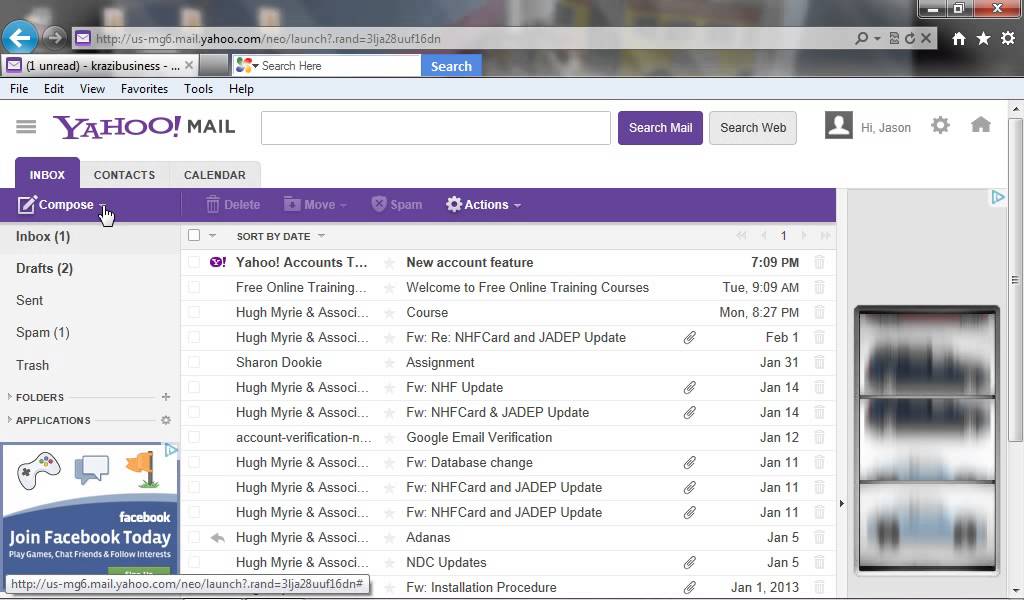Open the Drafts (2) folder
This screenshot has width=1024, height=600.
[44, 268]
